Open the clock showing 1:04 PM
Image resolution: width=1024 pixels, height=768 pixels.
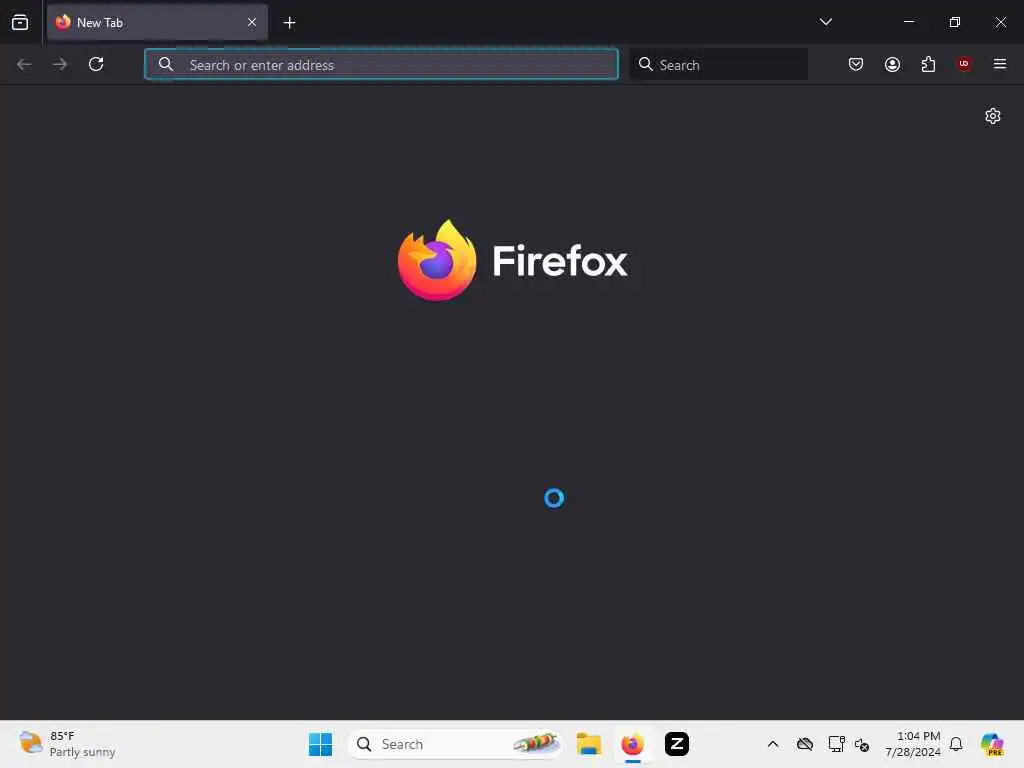(x=912, y=744)
